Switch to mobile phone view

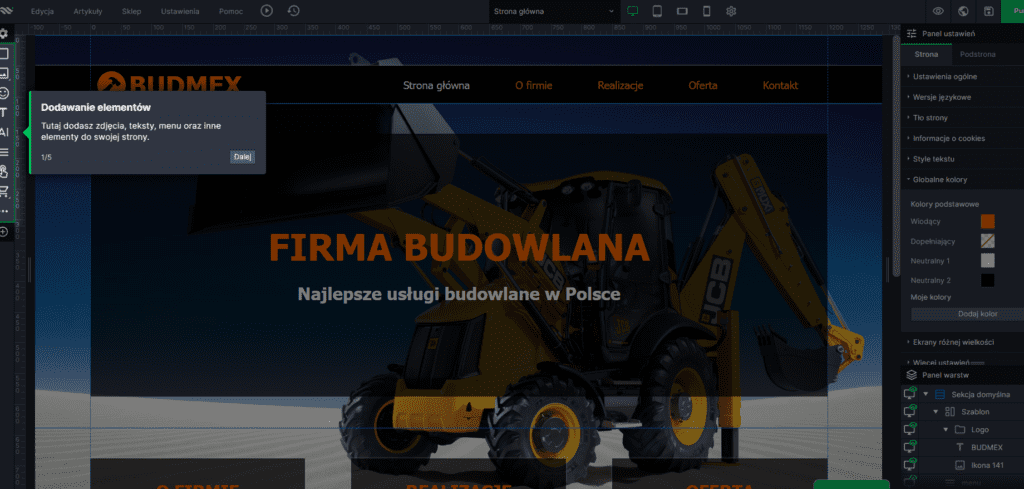coord(706,11)
